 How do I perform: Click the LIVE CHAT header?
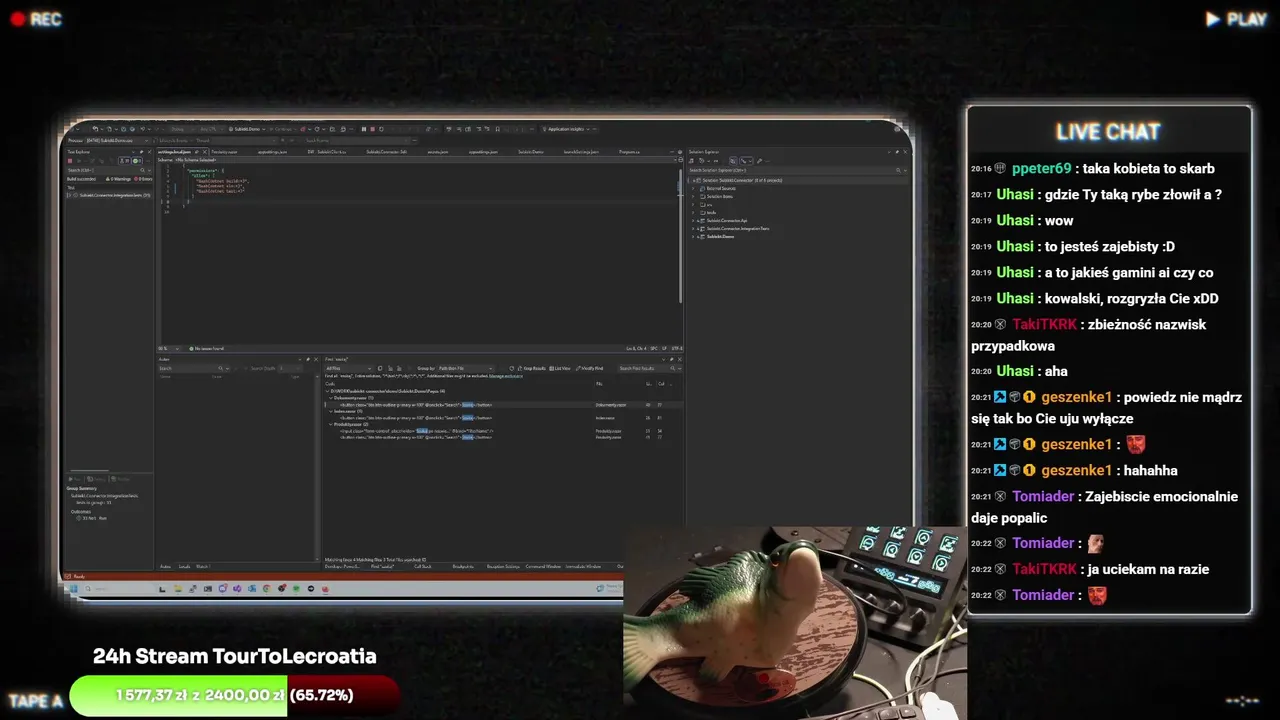(x=1108, y=132)
